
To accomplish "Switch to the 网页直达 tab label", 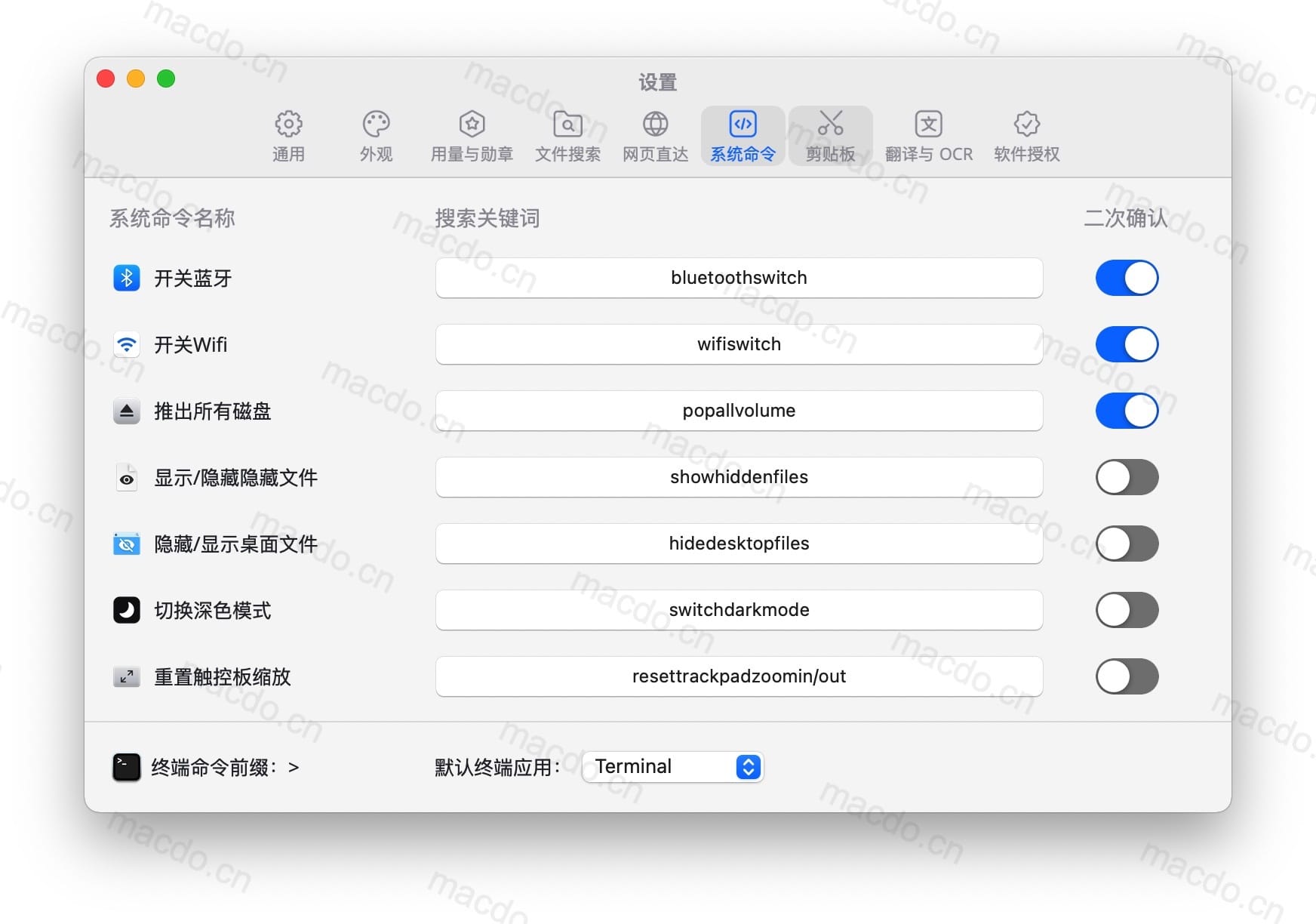I will tap(655, 154).
